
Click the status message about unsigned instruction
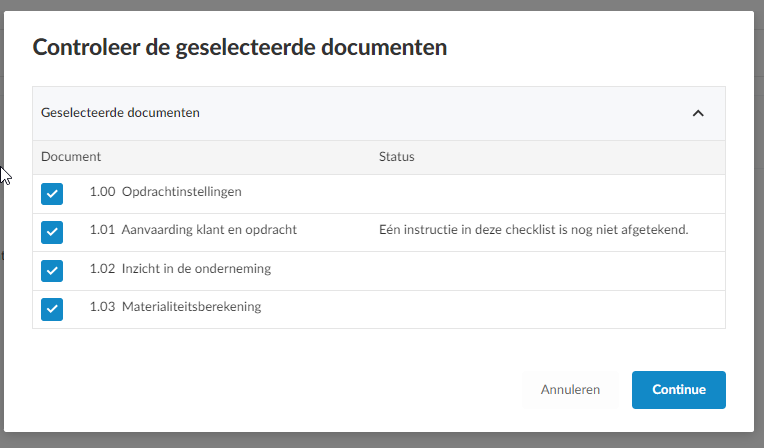pos(534,230)
